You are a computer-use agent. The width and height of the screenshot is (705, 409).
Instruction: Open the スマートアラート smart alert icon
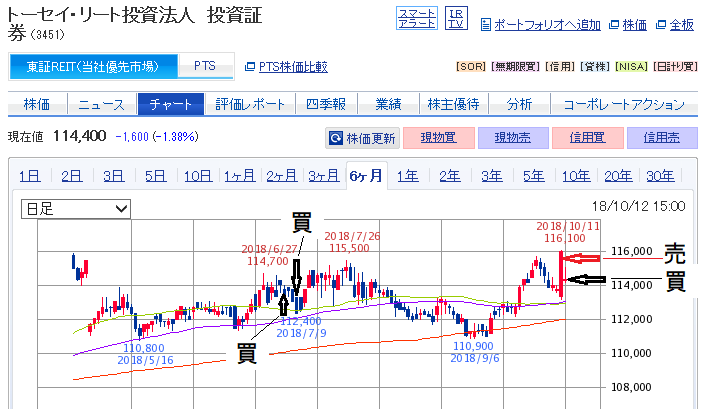point(417,18)
